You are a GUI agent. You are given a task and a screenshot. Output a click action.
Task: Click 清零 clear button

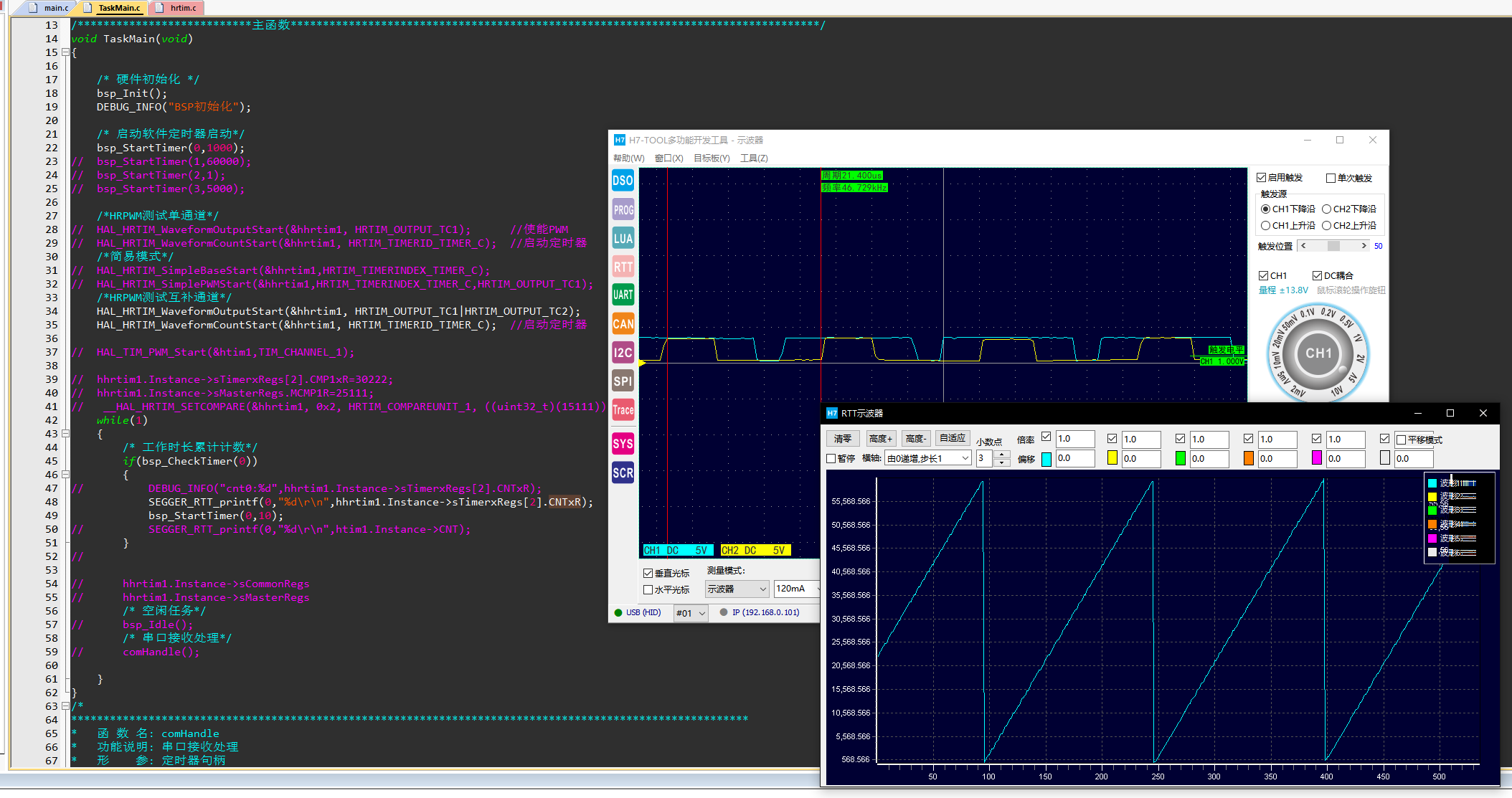coord(843,439)
